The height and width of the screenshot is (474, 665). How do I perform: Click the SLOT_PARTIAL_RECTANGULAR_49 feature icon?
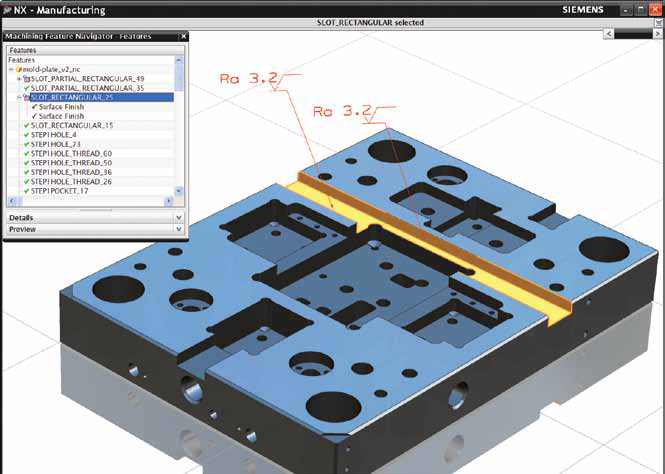tap(26, 79)
